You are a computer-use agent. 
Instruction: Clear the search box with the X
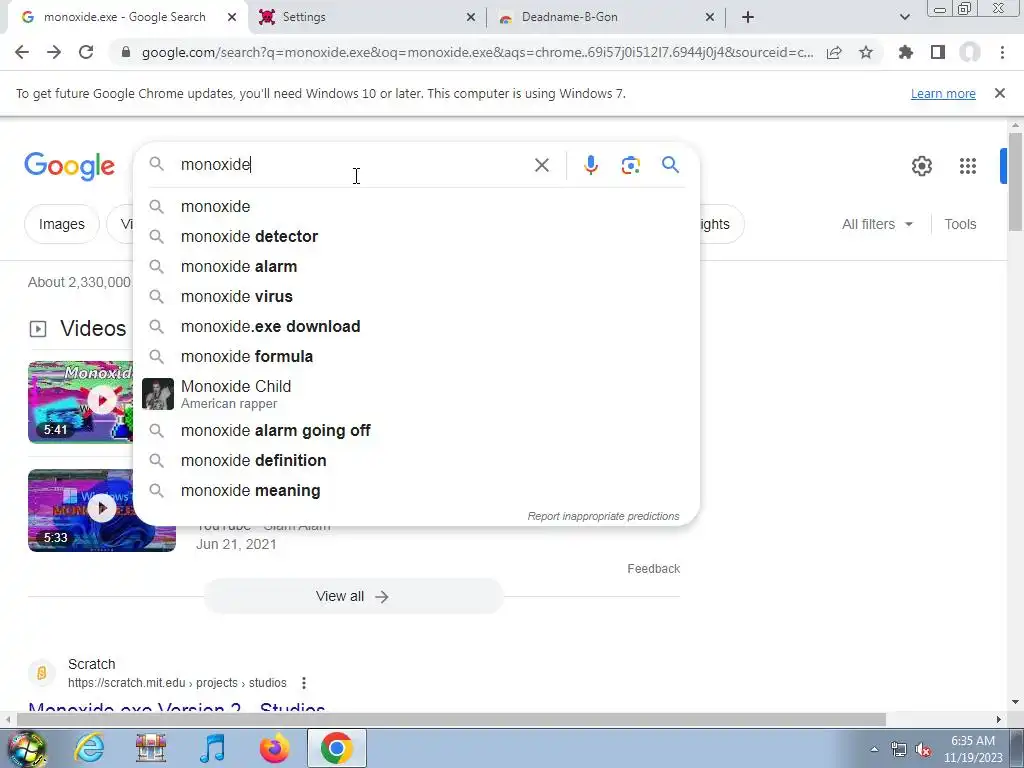(x=541, y=165)
